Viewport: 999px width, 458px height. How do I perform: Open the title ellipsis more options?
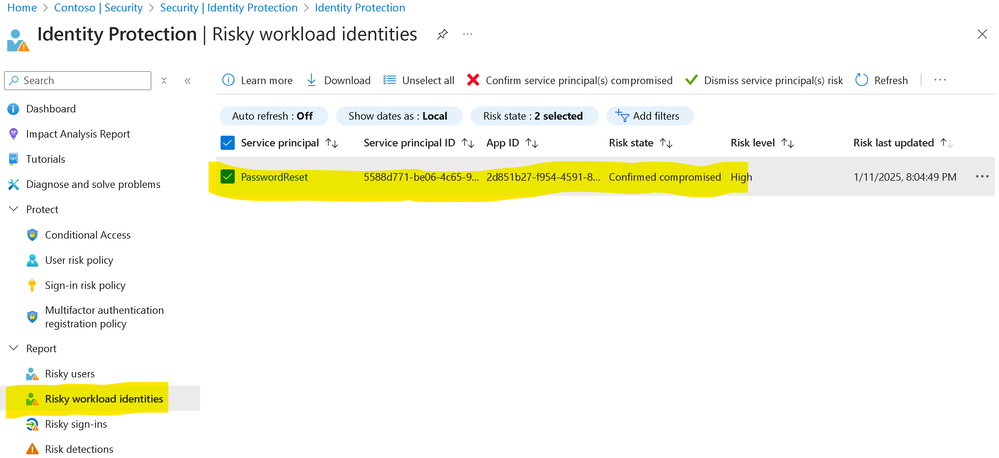tap(468, 34)
